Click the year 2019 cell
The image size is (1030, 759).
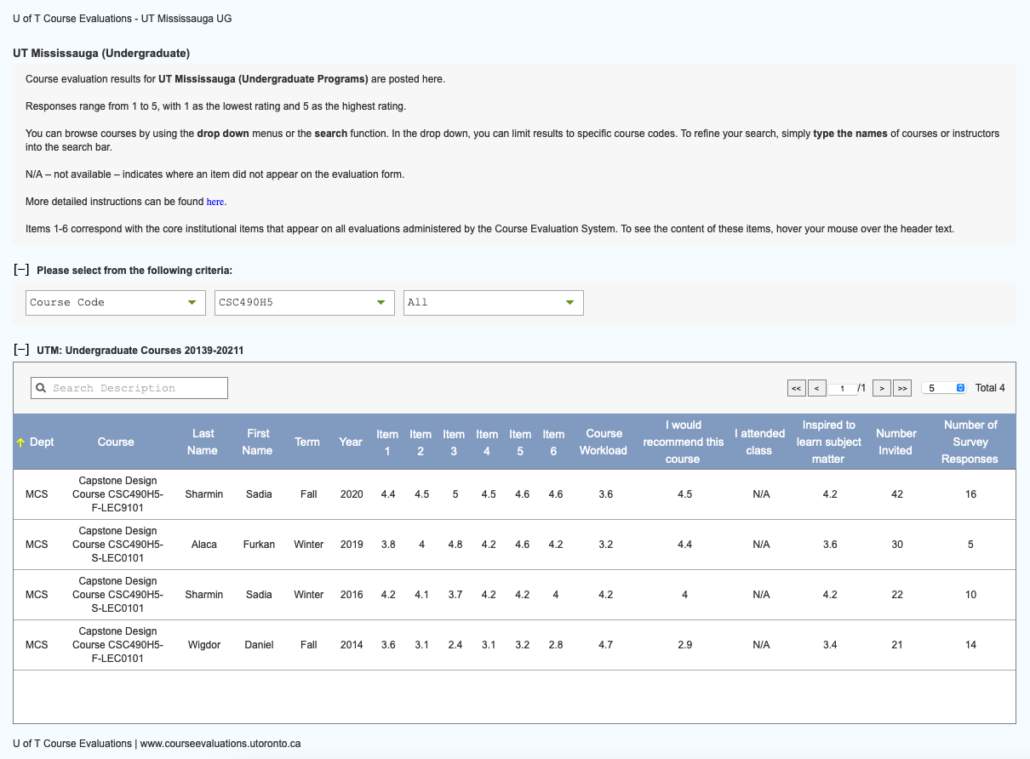coord(351,545)
